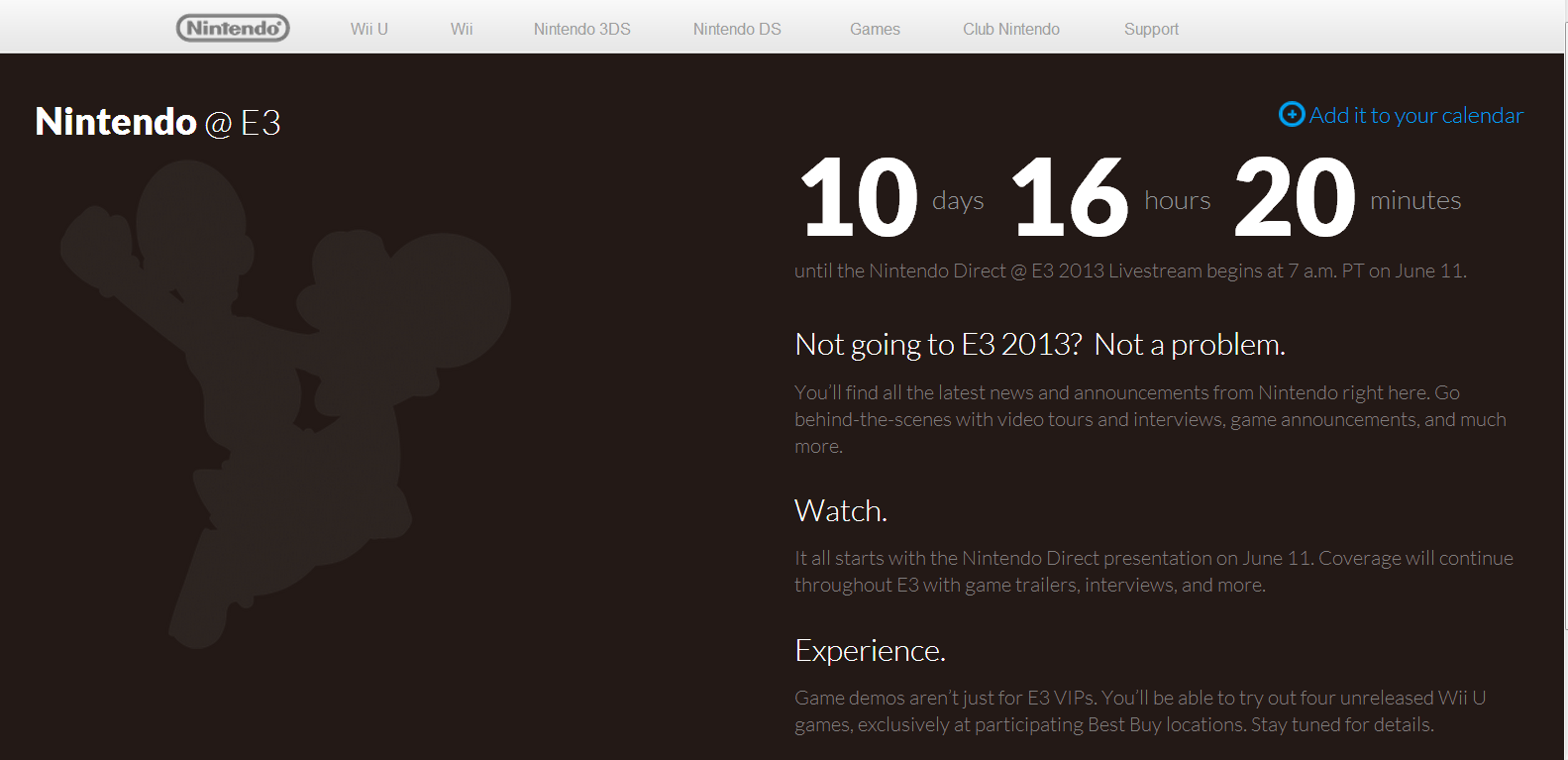This screenshot has height=760, width=1568.
Task: Click the 'Nintendo @ E3' page title
Action: (x=158, y=123)
